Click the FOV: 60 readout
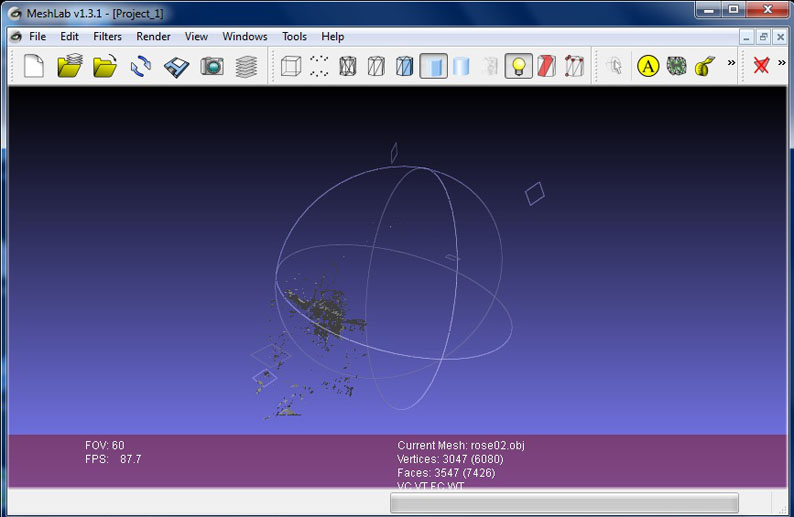Screen dimensions: 794x517 point(105,445)
